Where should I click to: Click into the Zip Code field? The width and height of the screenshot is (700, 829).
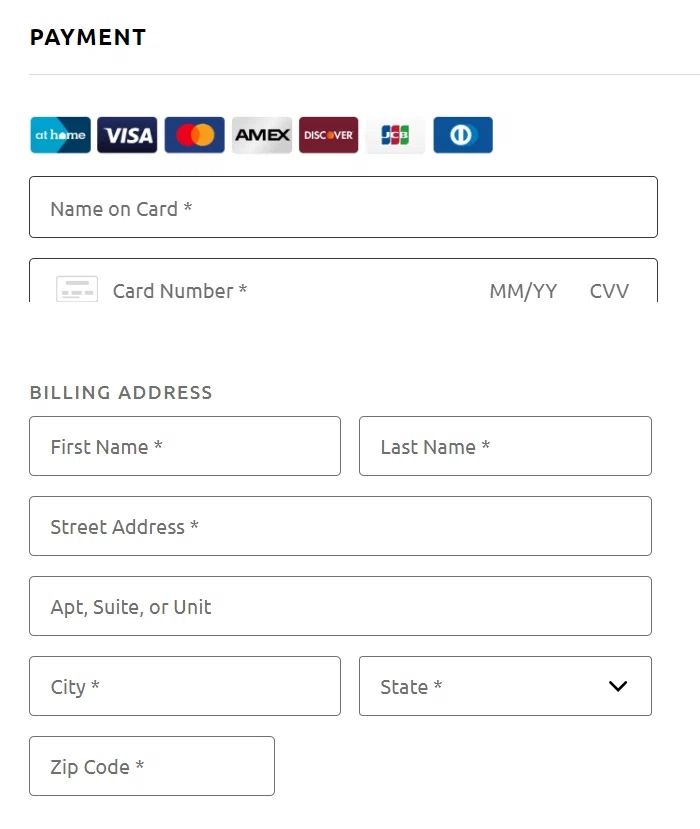click(152, 766)
